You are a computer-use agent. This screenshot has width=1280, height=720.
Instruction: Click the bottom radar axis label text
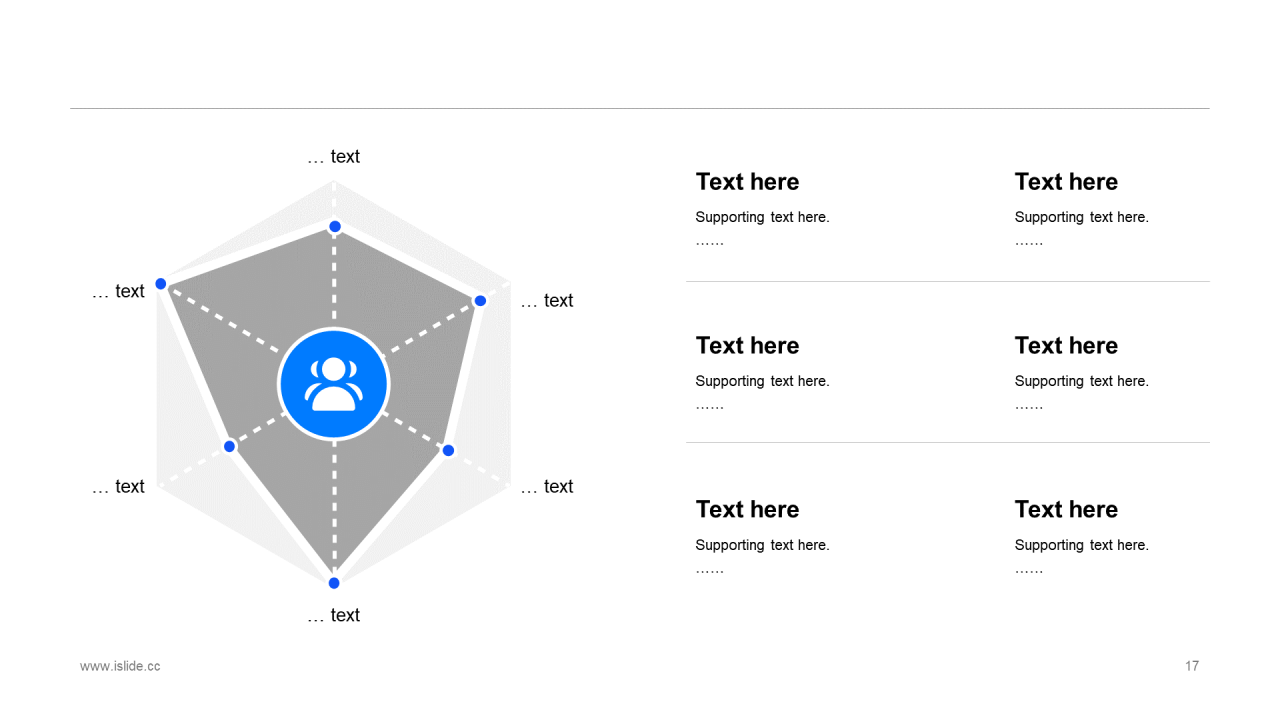[x=333, y=615]
